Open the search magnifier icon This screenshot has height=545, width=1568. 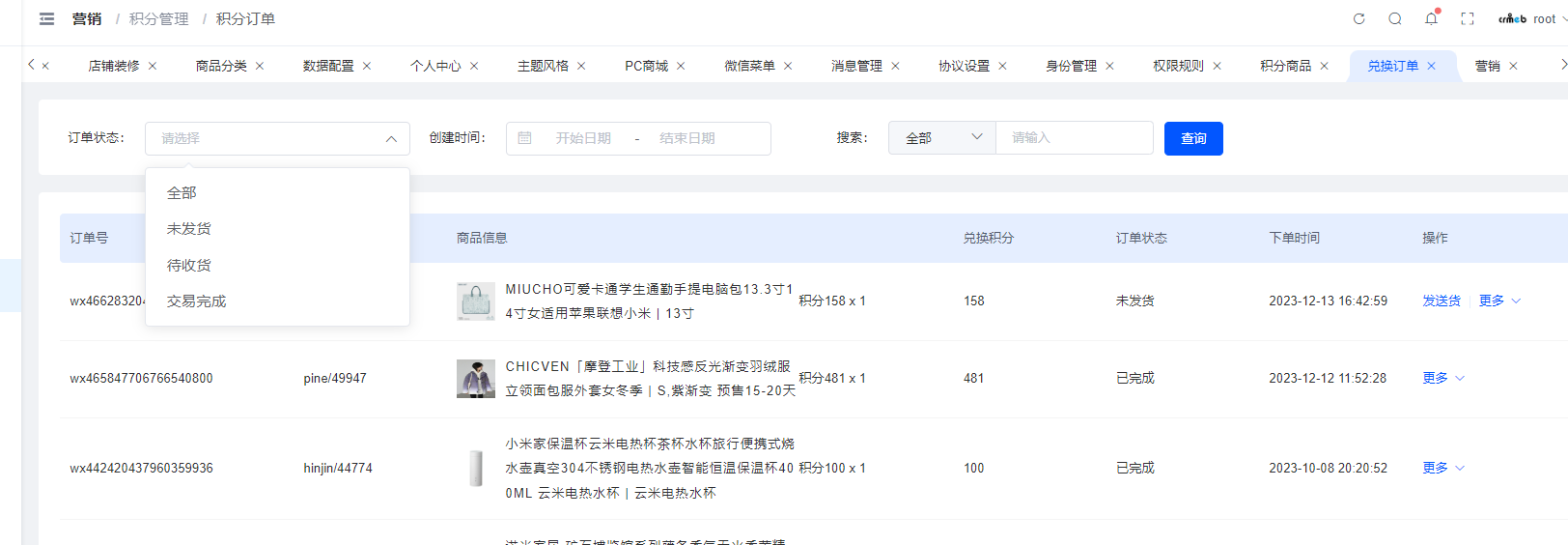pyautogui.click(x=1395, y=19)
